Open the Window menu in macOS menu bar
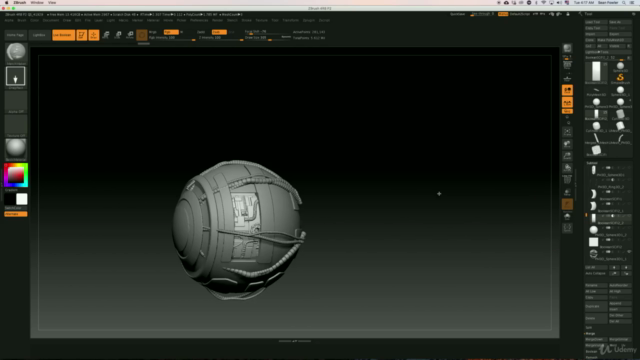This screenshot has height=360, width=640. tap(37, 2)
